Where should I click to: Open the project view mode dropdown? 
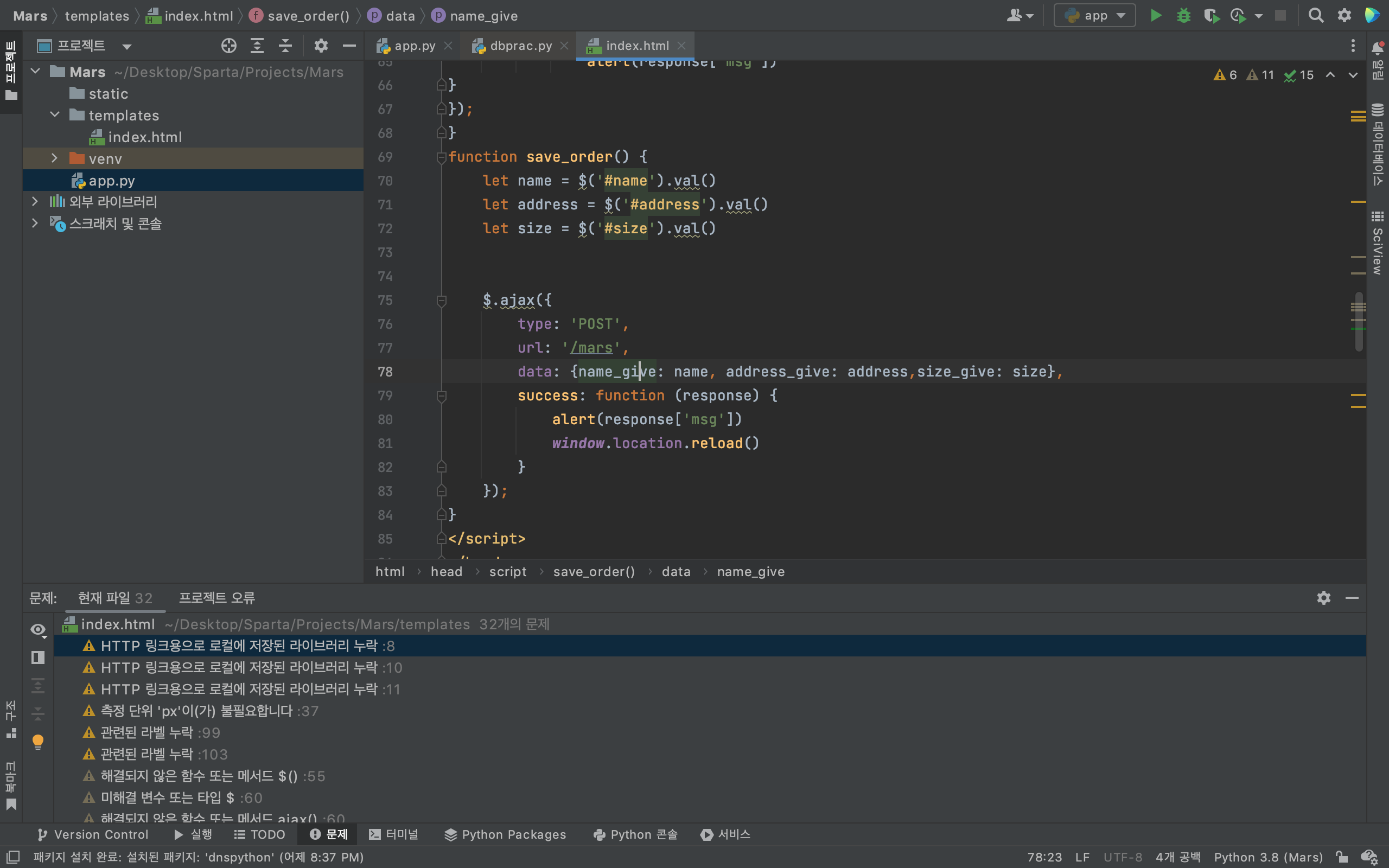pyautogui.click(x=127, y=47)
